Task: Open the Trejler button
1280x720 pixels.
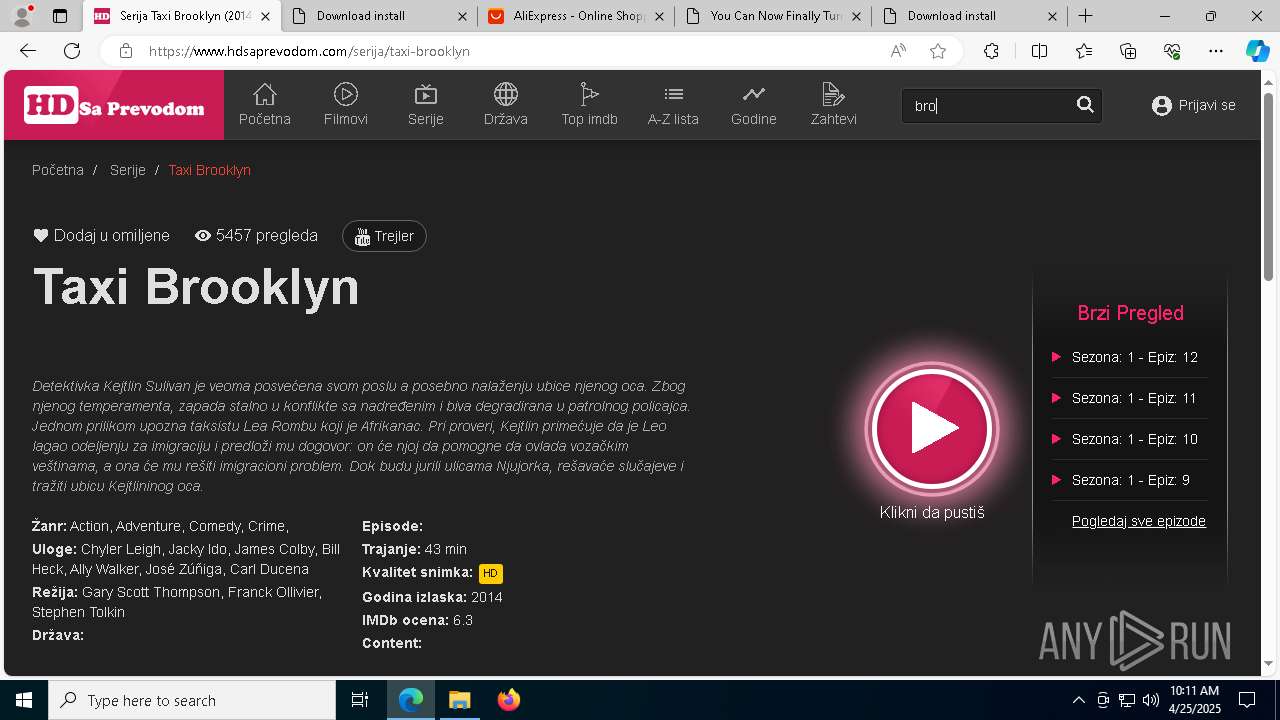Action: (384, 236)
